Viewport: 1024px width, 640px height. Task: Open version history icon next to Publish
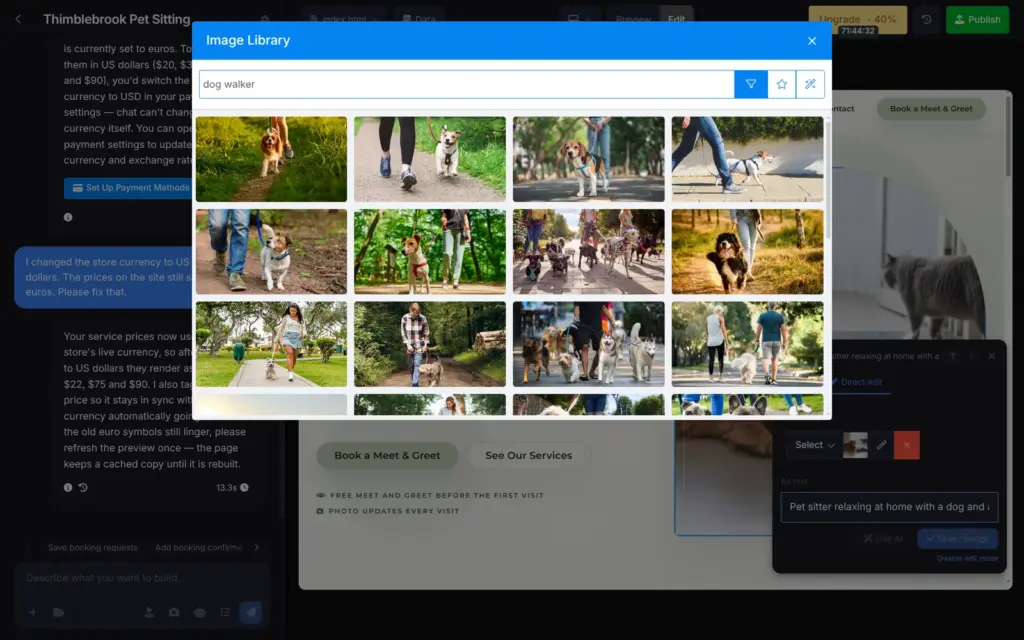[x=926, y=20]
